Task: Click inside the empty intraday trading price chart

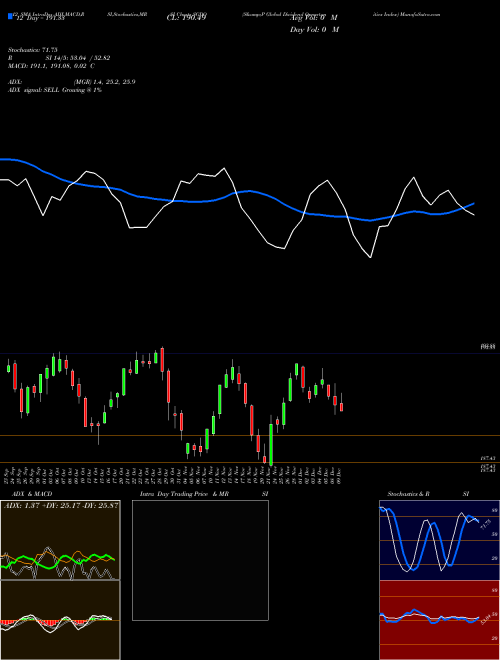Action: pyautogui.click(x=200, y=560)
